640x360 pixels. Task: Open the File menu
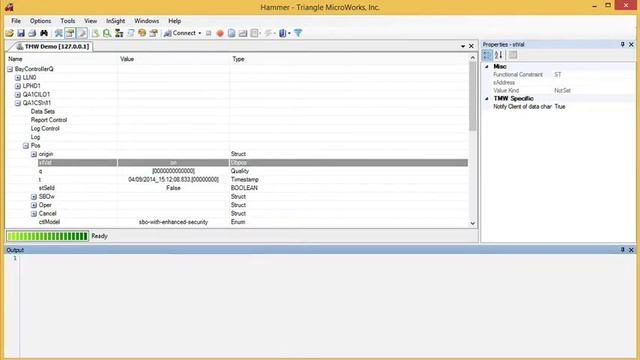pyautogui.click(x=16, y=21)
